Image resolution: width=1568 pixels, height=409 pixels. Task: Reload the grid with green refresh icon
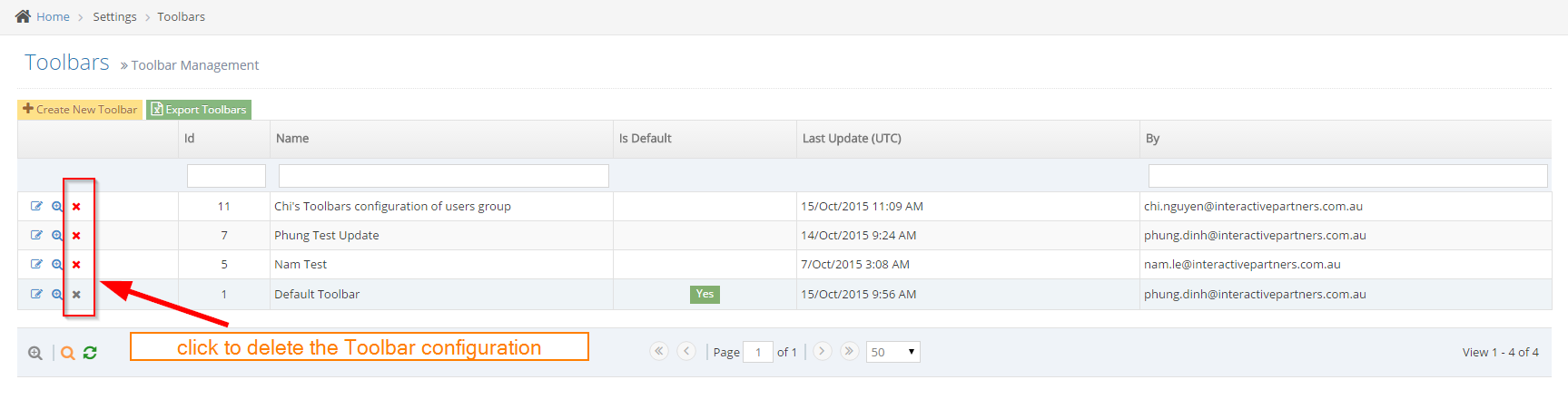point(90,353)
